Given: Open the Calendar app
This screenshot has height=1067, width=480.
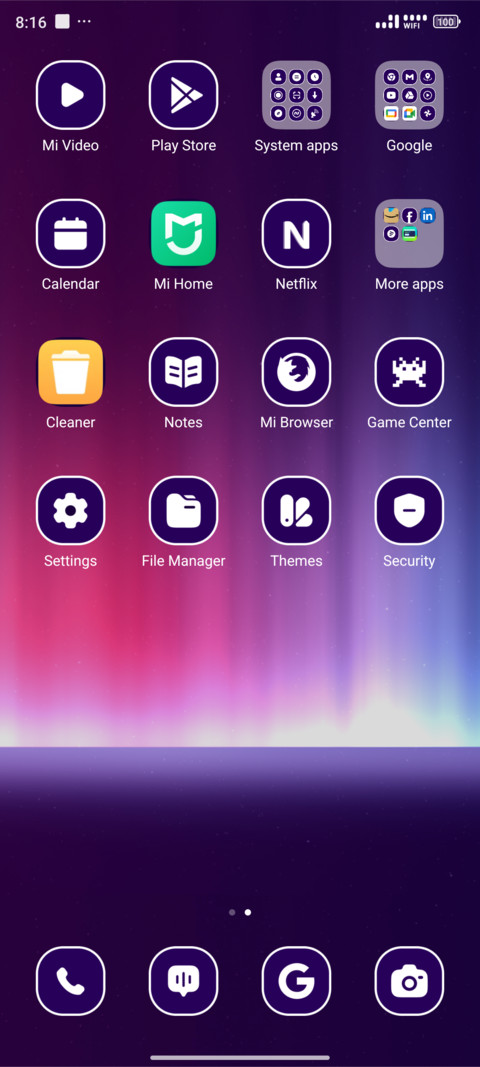Looking at the screenshot, I should click(x=70, y=234).
